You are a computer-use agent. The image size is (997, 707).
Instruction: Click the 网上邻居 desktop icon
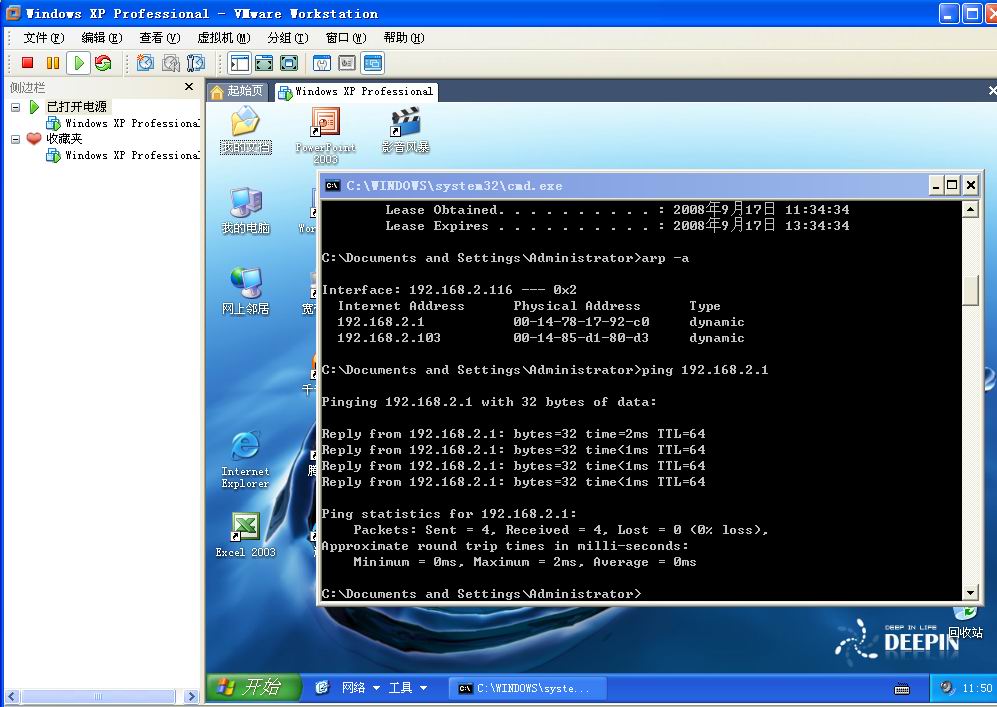point(245,291)
